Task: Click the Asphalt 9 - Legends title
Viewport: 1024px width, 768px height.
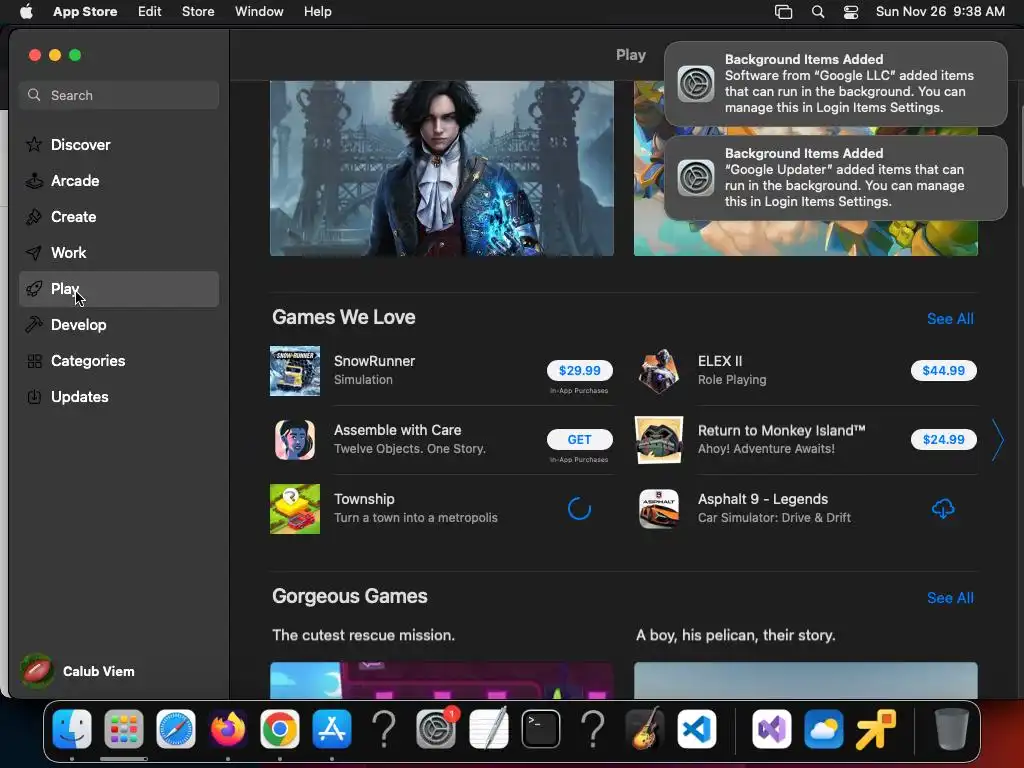Action: (x=763, y=499)
